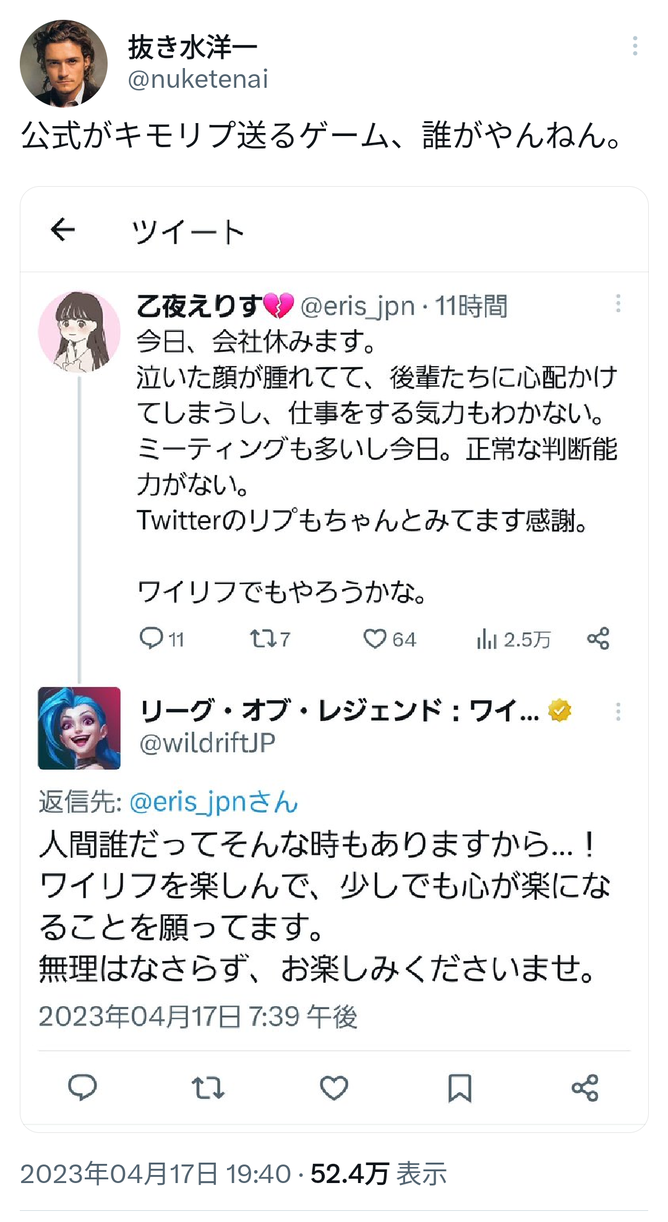The width and height of the screenshot is (668, 1222).
Task: Tap the gold verified badge
Action: (561, 712)
